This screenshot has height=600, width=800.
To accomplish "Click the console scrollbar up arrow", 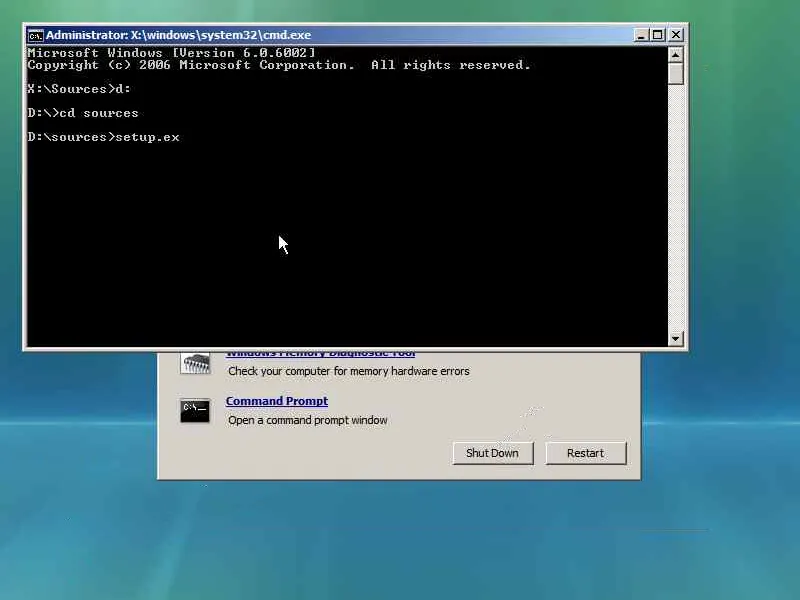I will (x=676, y=54).
